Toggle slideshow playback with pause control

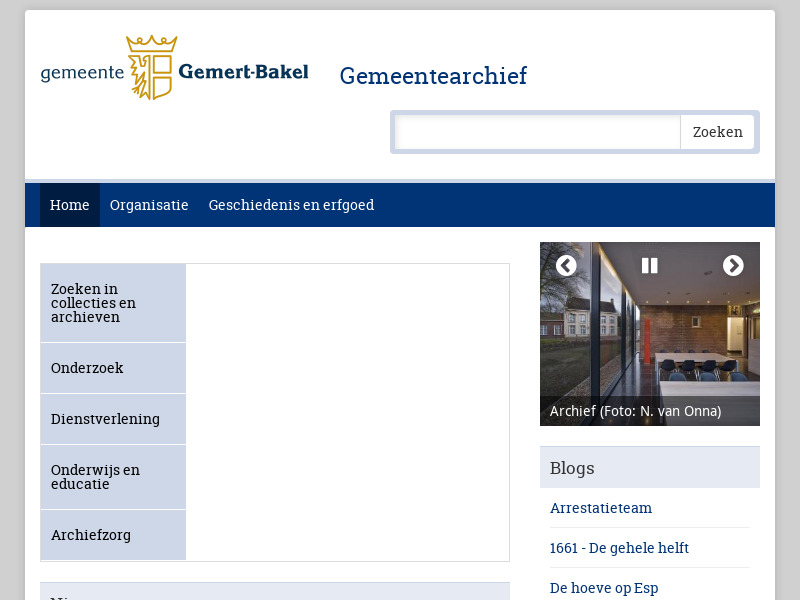click(x=649, y=265)
